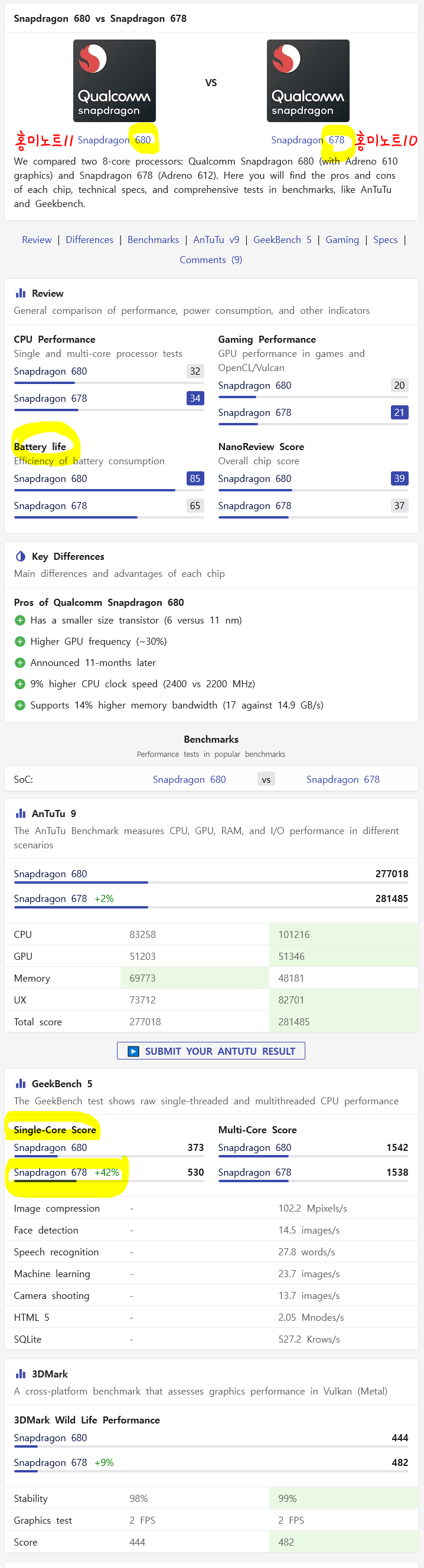Jump to Review section link
424x1568 pixels.
pos(37,240)
